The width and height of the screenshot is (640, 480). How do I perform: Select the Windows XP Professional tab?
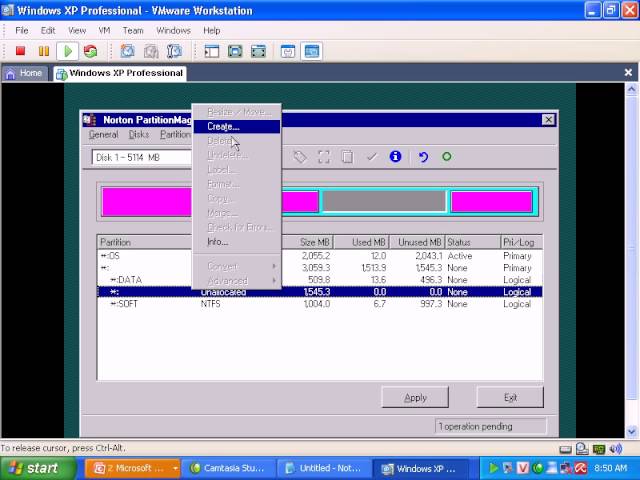point(120,73)
